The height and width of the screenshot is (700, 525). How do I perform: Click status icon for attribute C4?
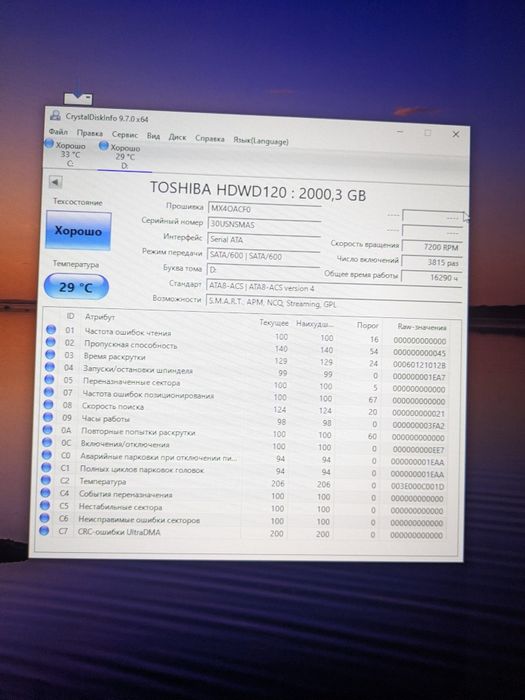pyautogui.click(x=45, y=492)
